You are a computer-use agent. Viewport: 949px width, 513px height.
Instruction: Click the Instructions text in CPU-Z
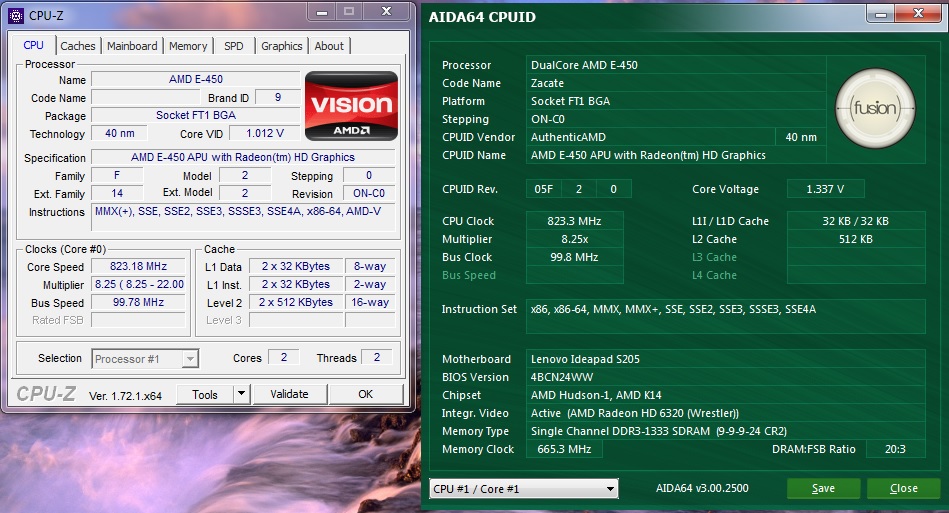238,212
